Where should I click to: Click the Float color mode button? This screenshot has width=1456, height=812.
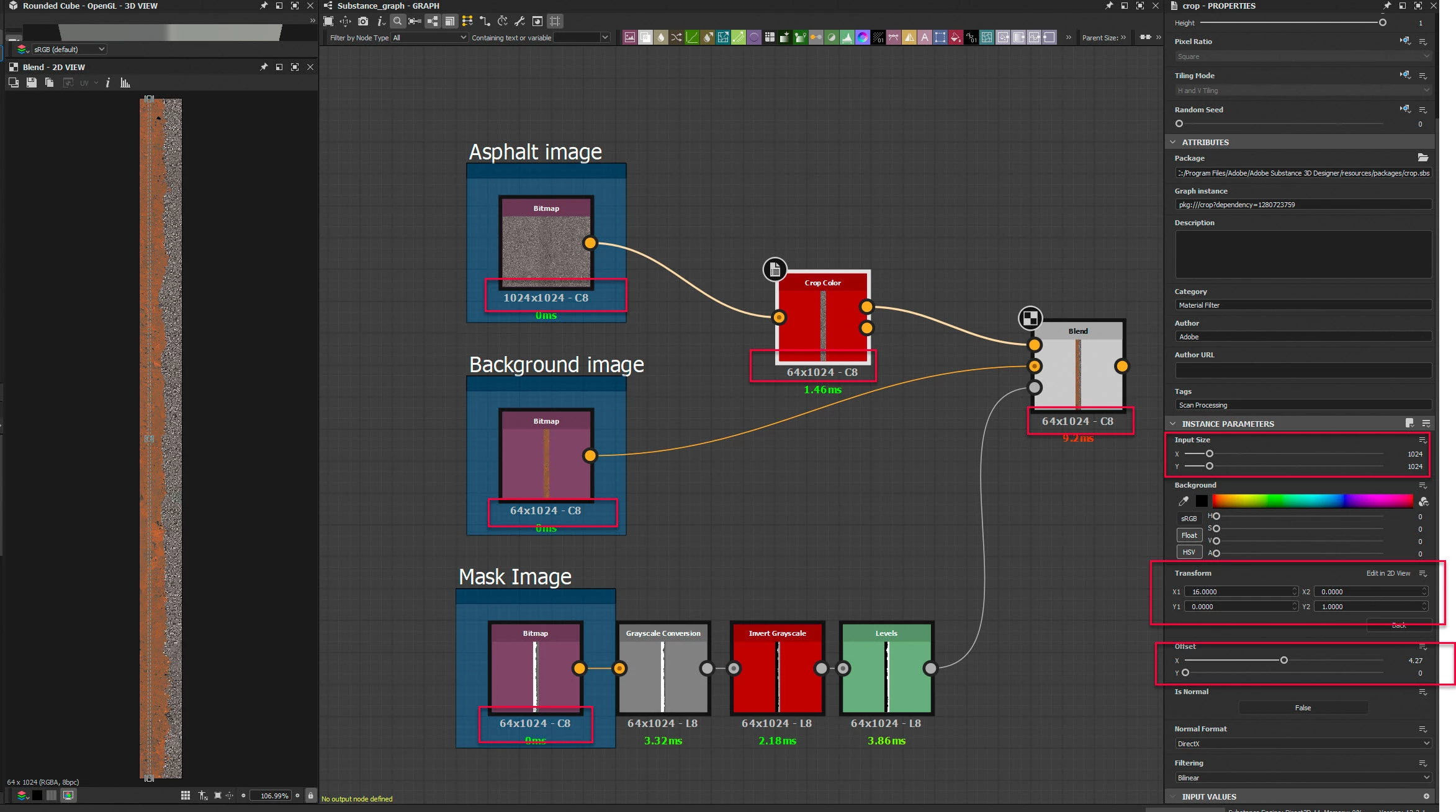(x=1189, y=535)
